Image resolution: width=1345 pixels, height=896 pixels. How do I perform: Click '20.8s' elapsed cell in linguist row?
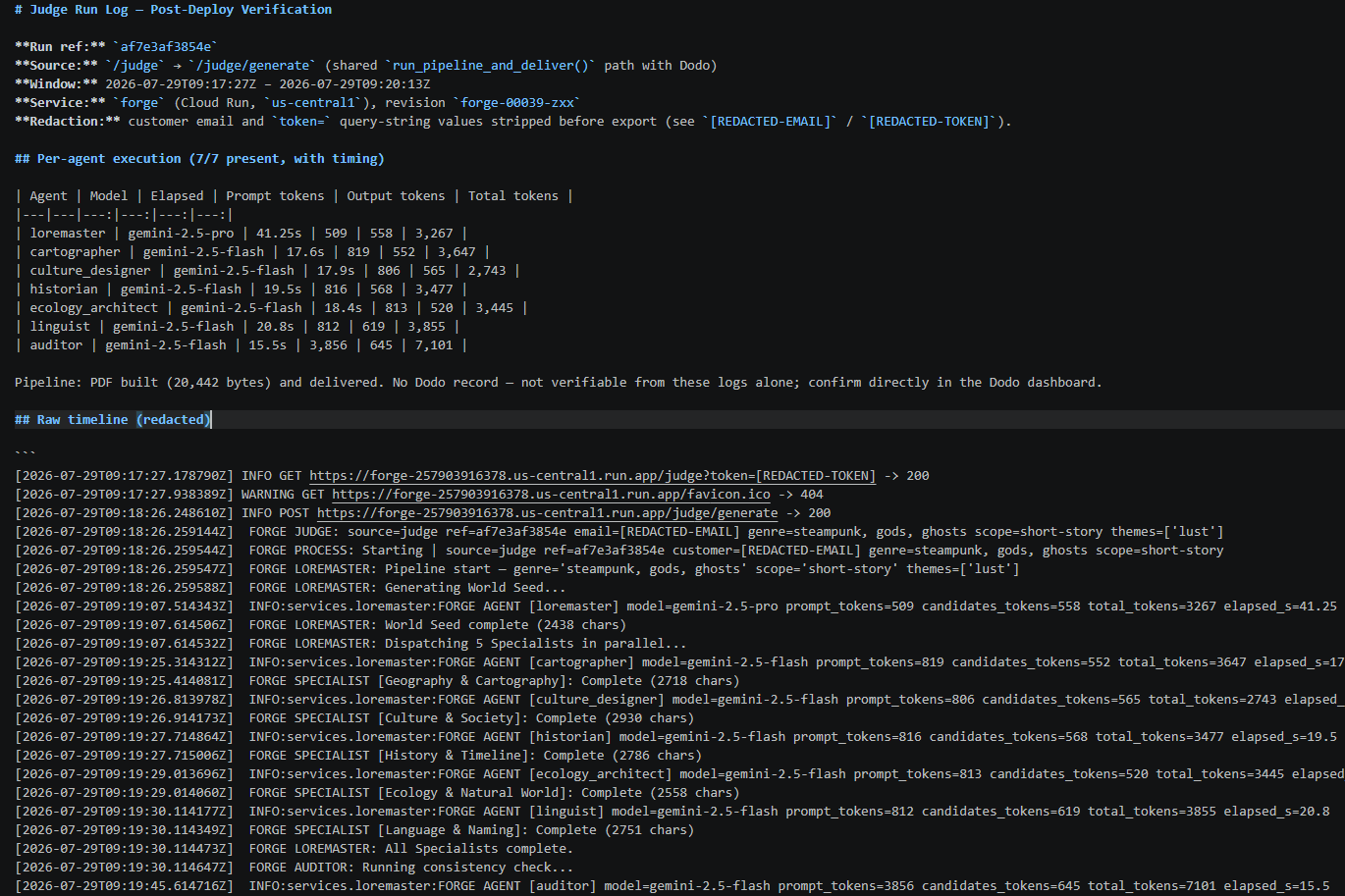tap(275, 327)
